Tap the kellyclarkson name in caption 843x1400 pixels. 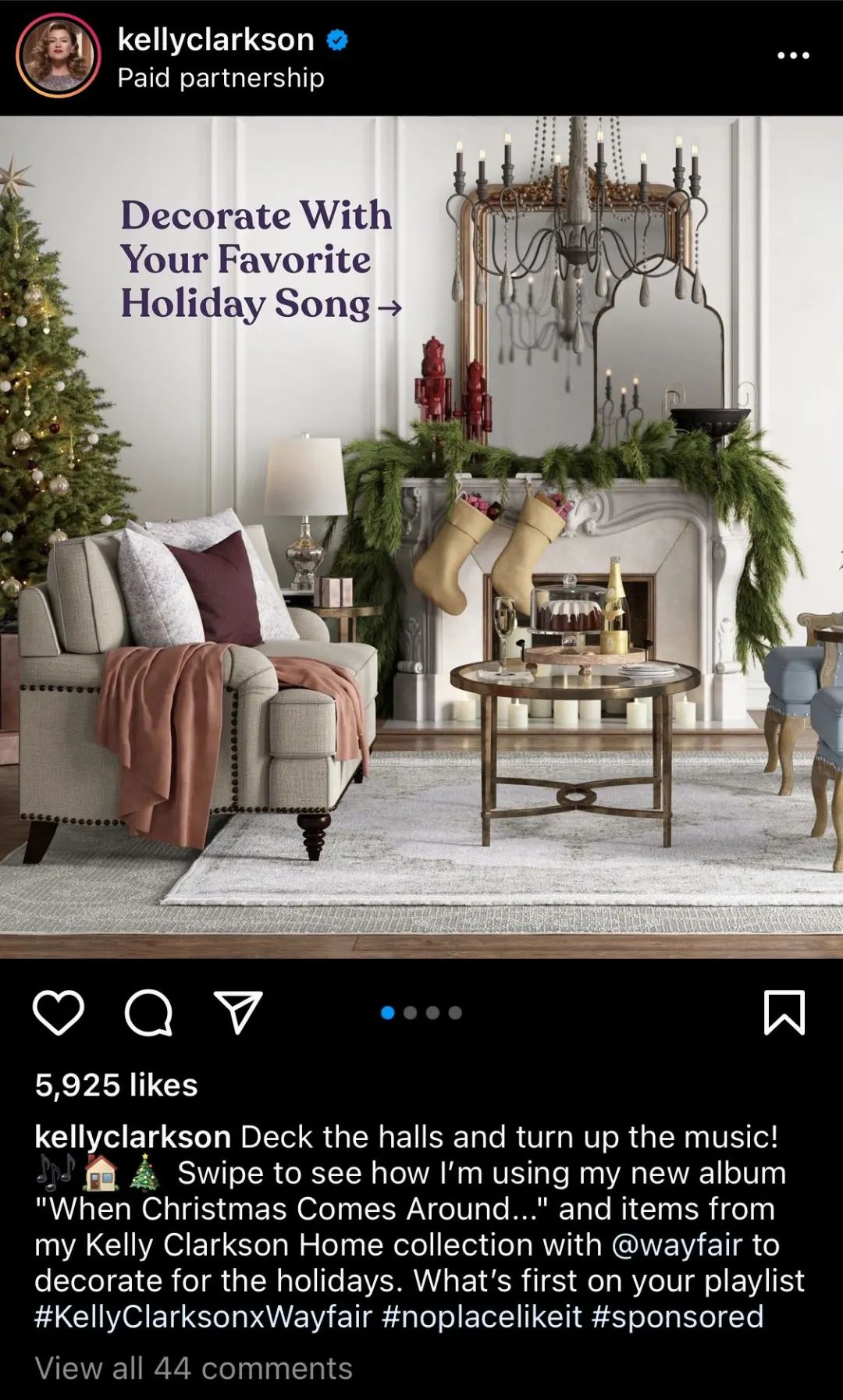[133, 1137]
